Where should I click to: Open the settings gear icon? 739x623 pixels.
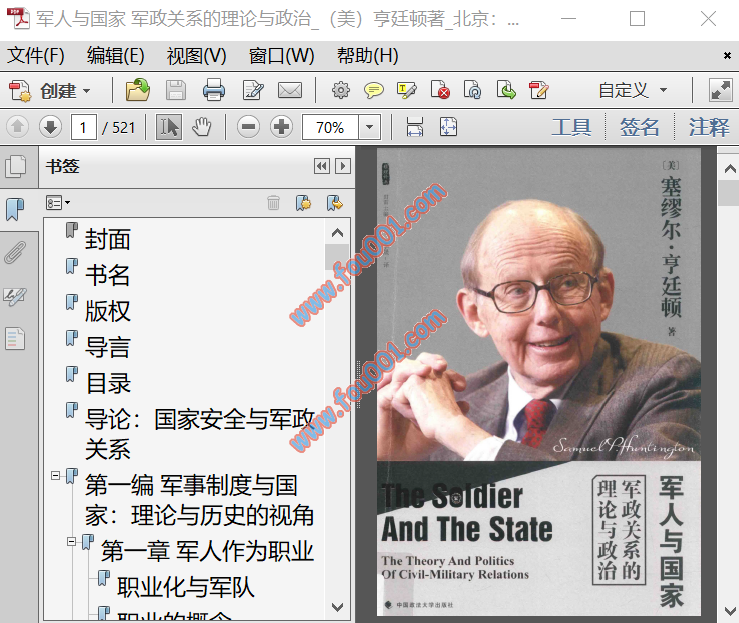[x=341, y=90]
